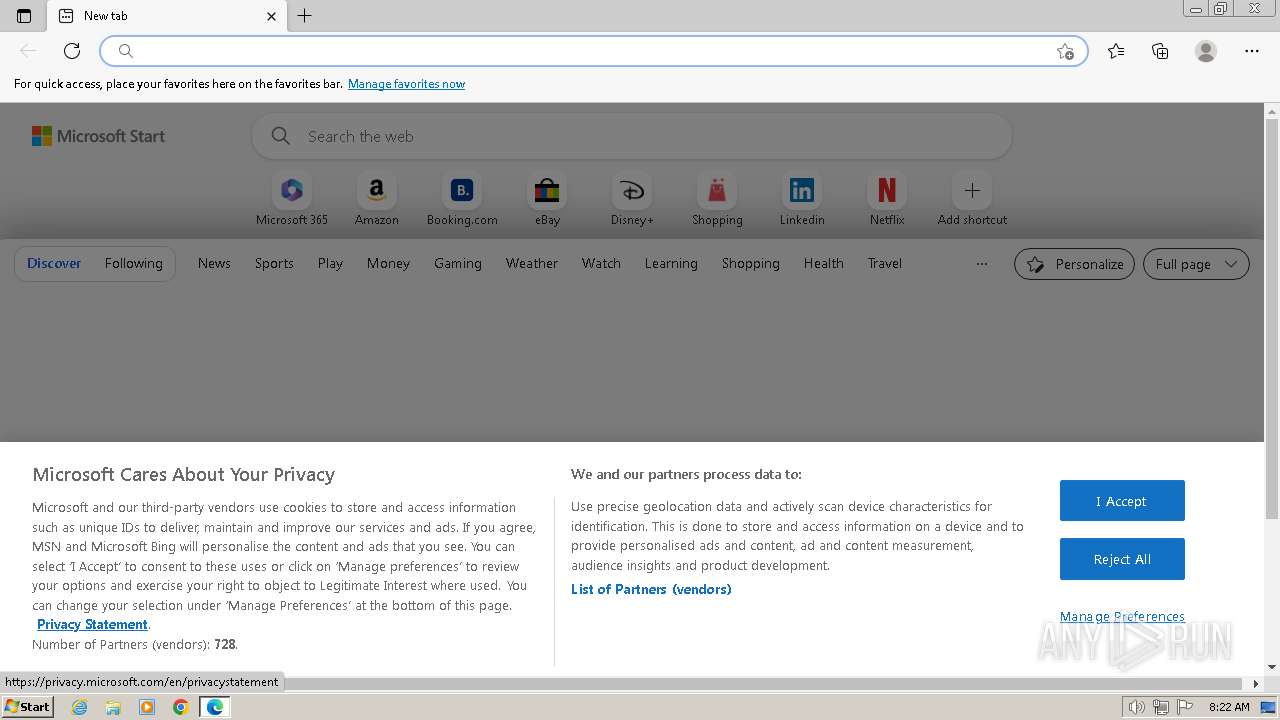Launch Google Chrome from the taskbar
Image resolution: width=1280 pixels, height=720 pixels.
(181, 707)
